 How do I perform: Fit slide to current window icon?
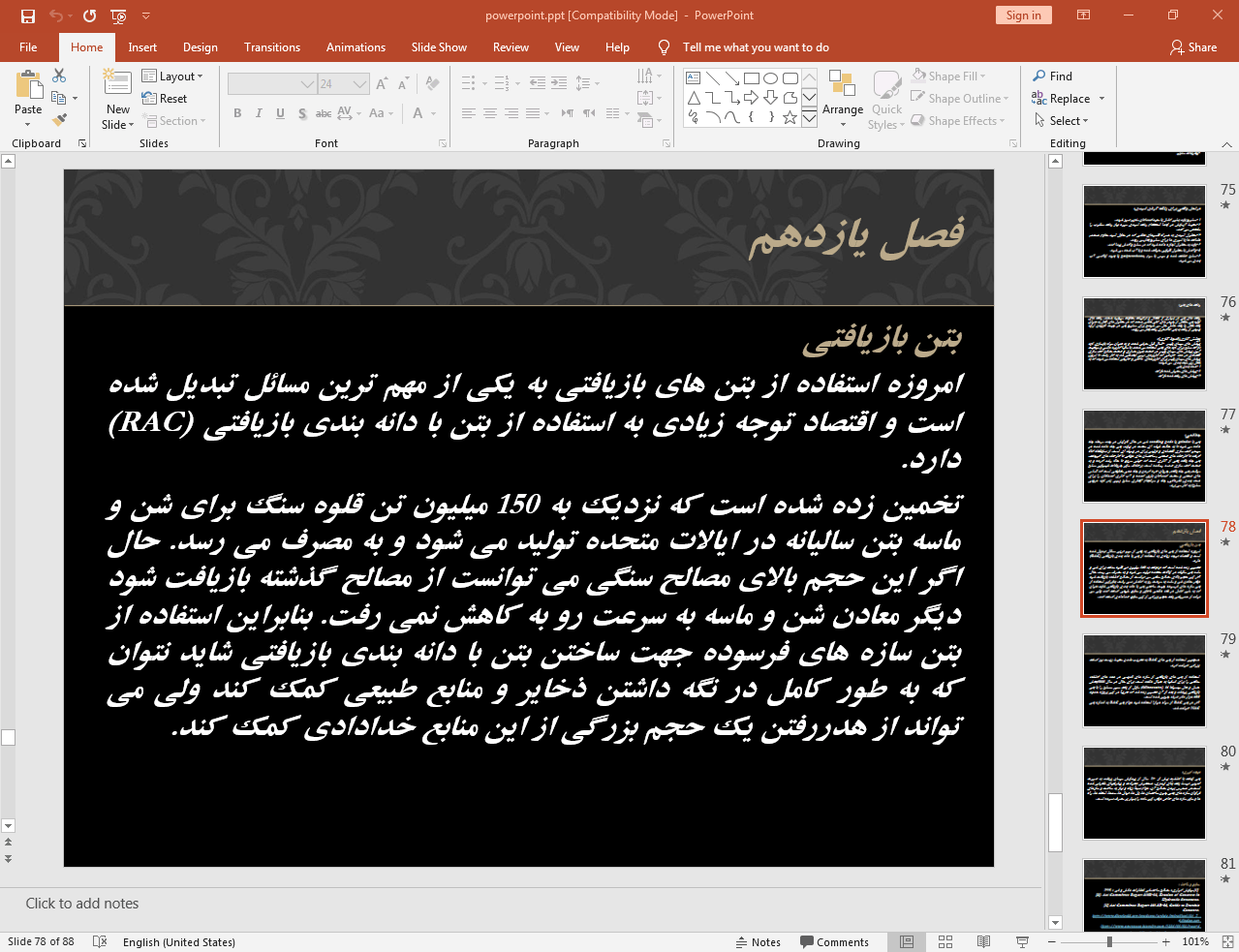coord(1226,941)
